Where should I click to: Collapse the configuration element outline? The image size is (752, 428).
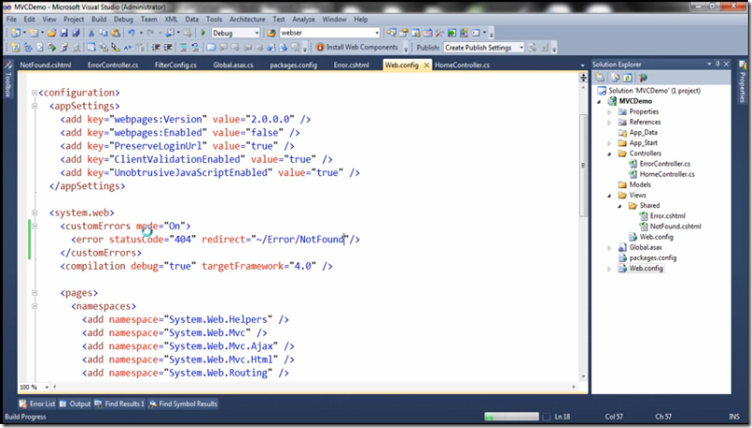34,93
